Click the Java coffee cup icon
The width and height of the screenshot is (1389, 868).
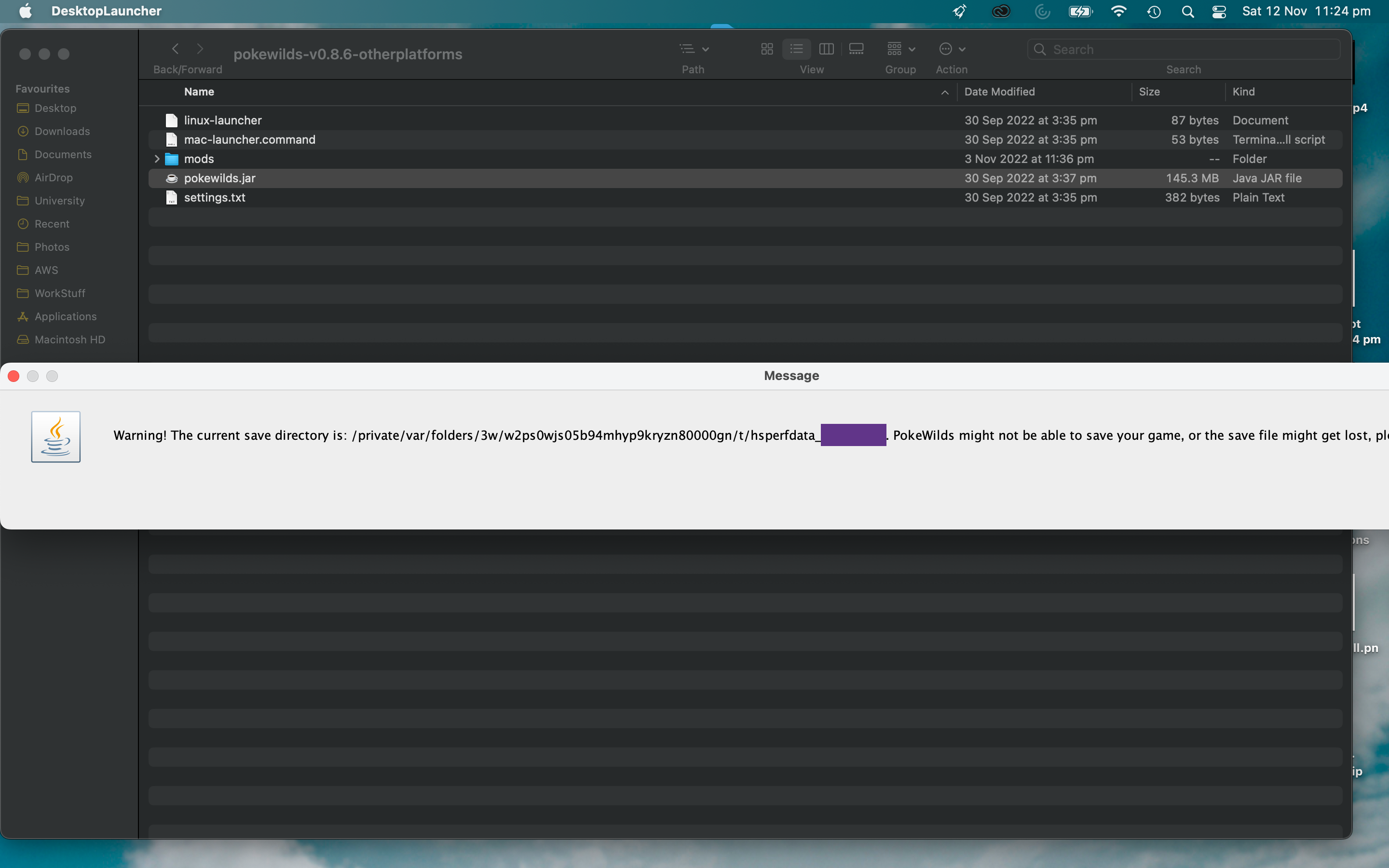(55, 436)
